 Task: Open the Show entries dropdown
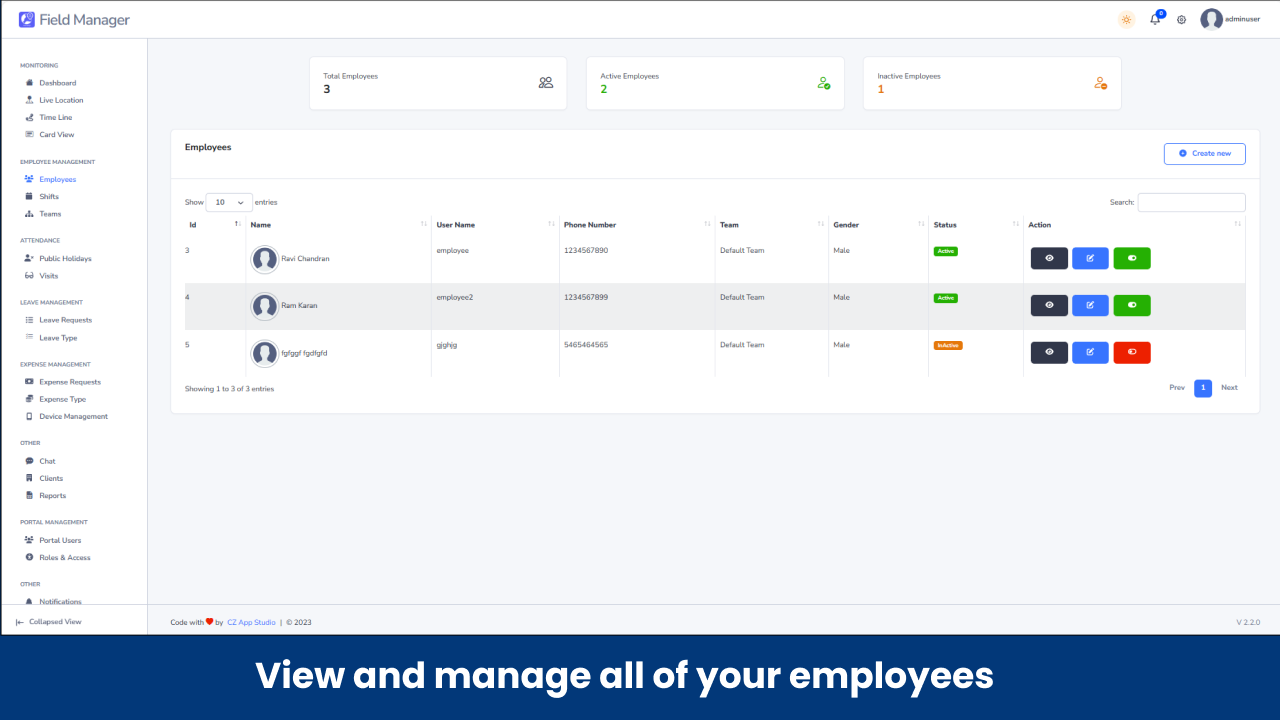(228, 202)
